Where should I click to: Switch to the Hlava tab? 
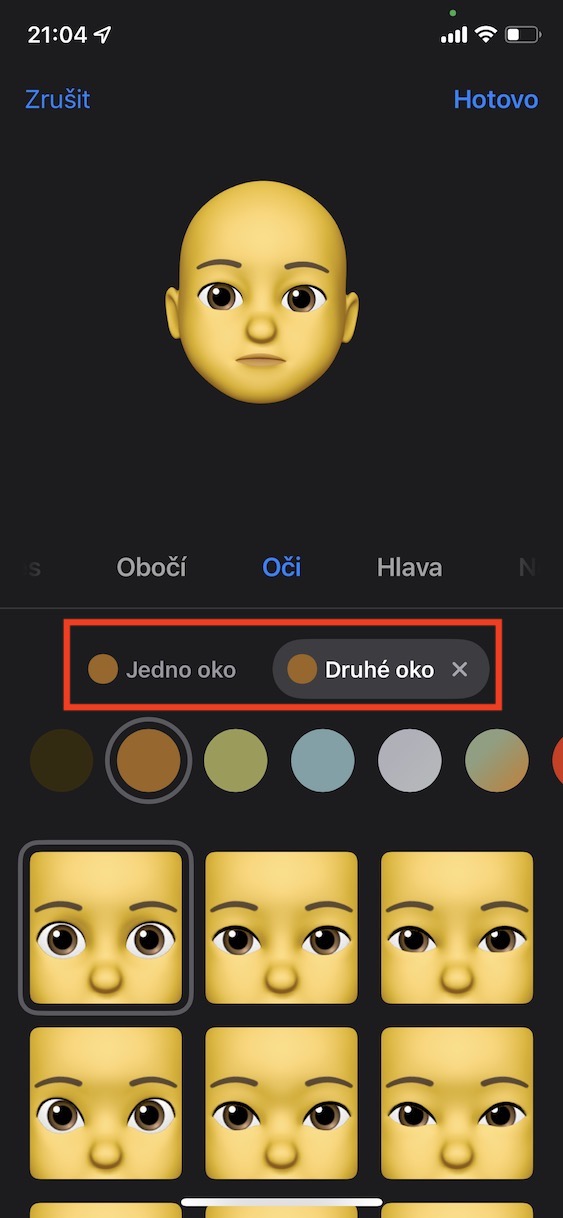(x=410, y=568)
